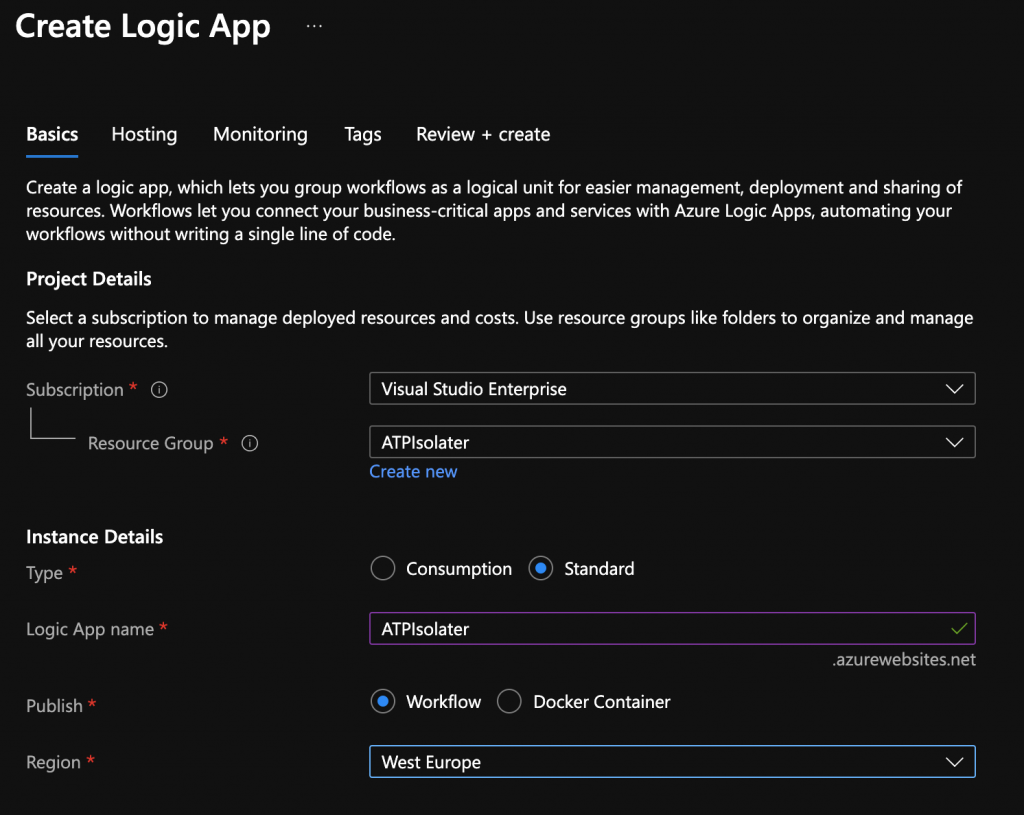This screenshot has height=815, width=1024.
Task: Select the Standard type radio button
Action: (541, 569)
